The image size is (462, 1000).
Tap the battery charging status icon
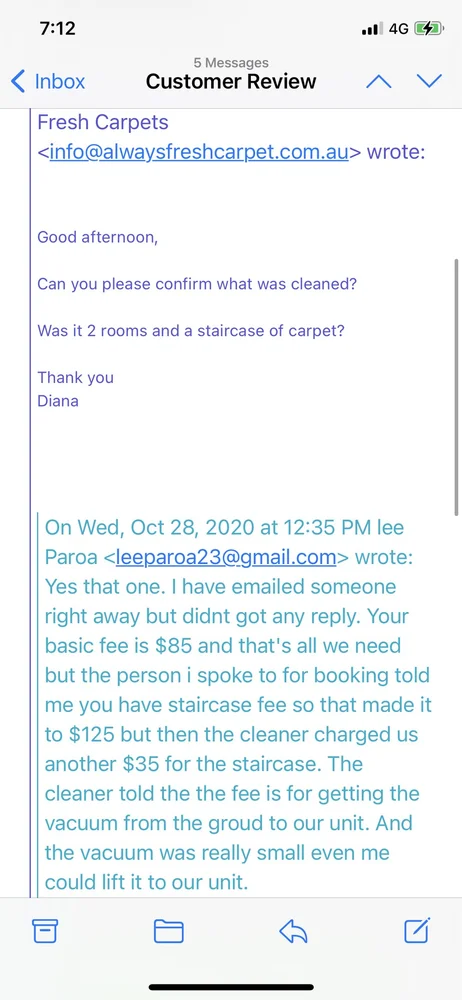click(428, 29)
